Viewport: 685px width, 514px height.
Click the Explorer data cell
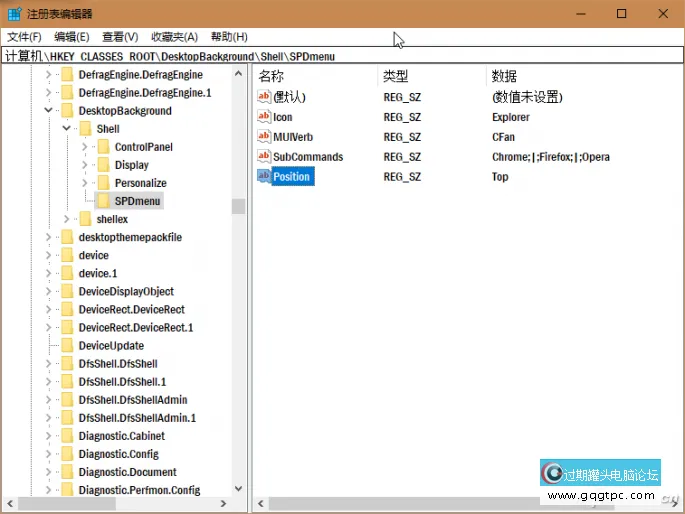click(x=510, y=117)
